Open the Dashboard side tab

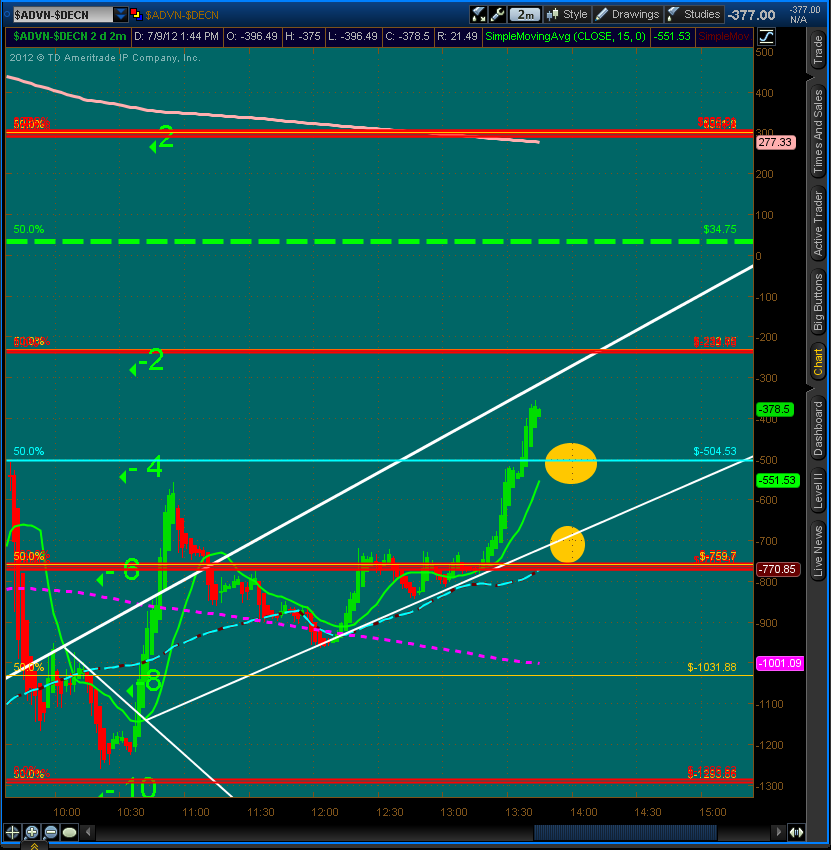pos(817,429)
